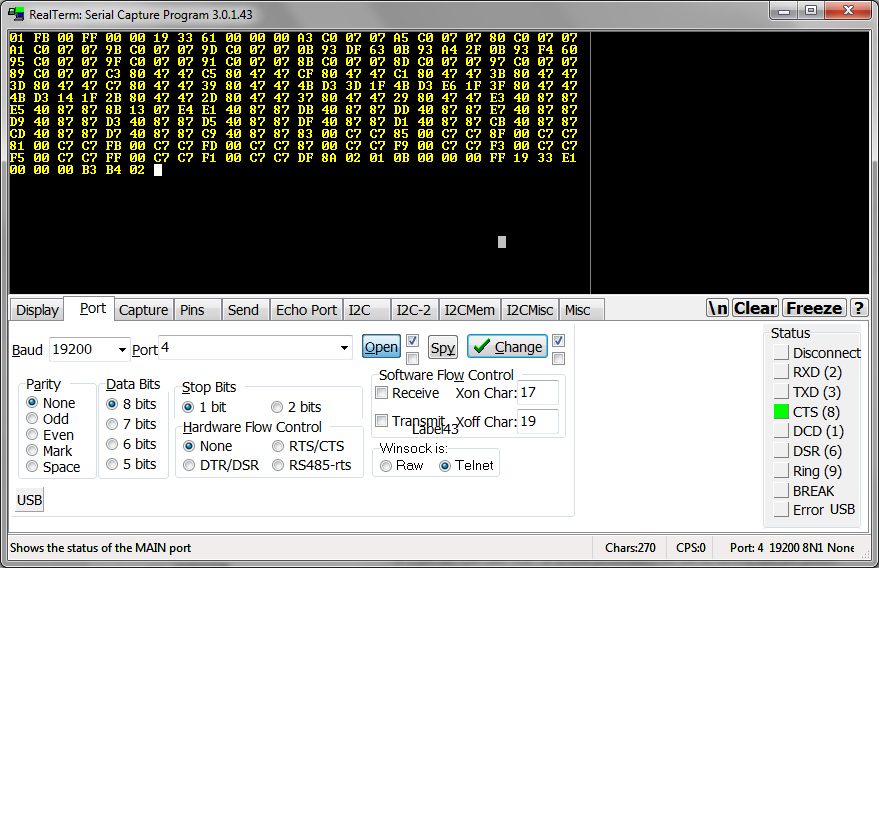The height and width of the screenshot is (820, 879).
Task: Click the Change button with checkmark
Action: pos(507,347)
